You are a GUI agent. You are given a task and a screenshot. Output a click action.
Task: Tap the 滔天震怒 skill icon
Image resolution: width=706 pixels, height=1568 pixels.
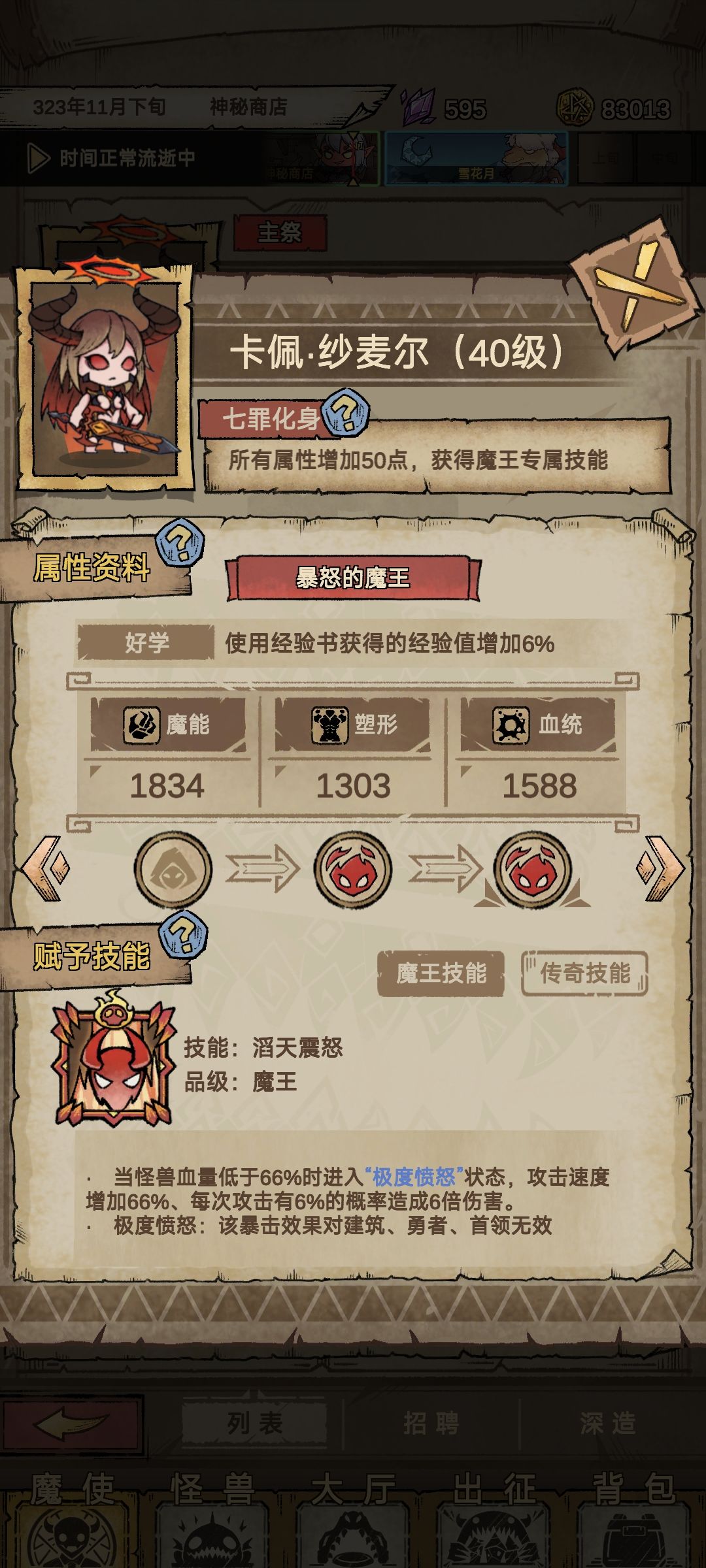tap(114, 1060)
